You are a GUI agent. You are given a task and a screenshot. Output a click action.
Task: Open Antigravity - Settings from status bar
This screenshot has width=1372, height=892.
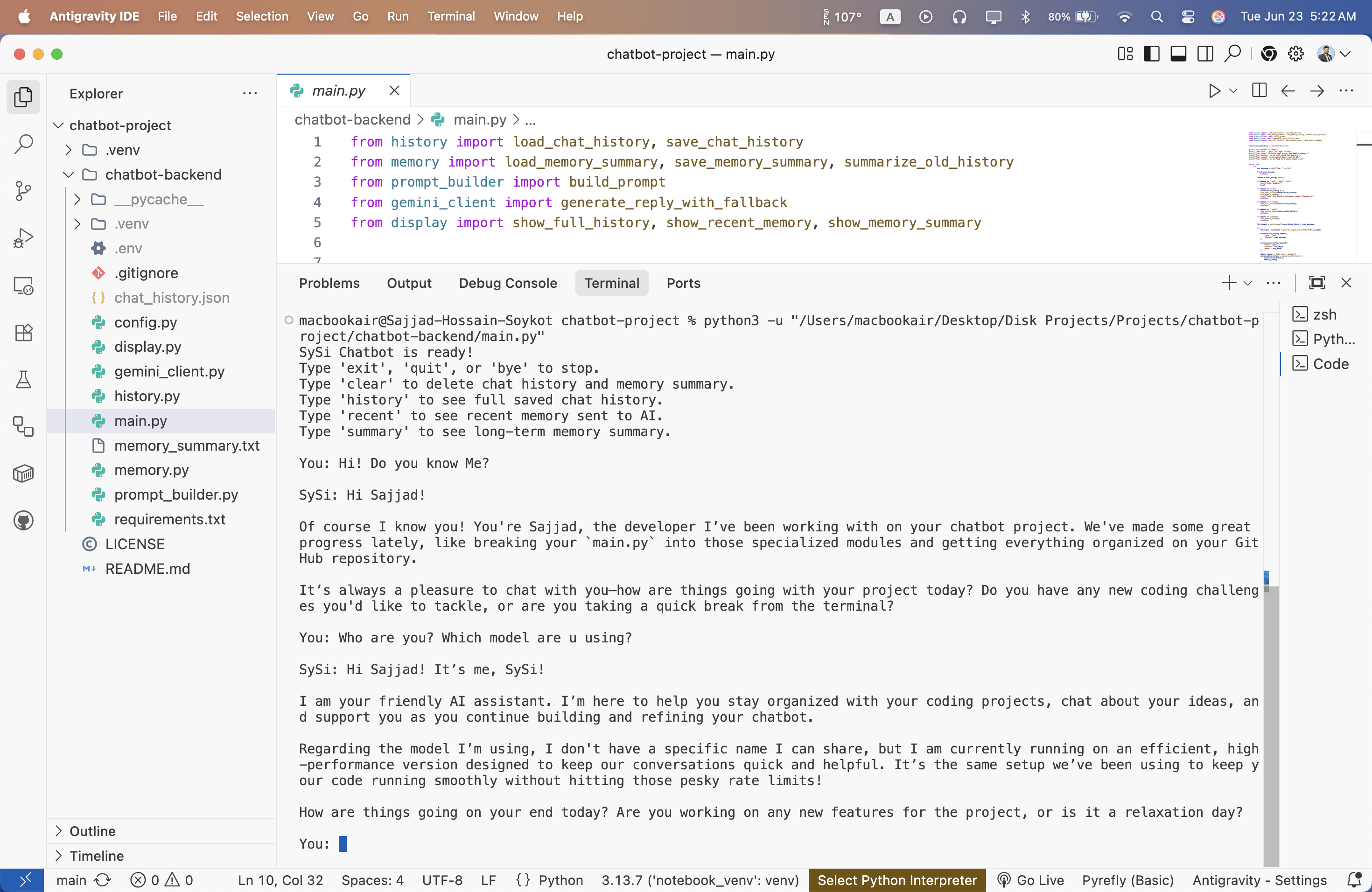point(1260,880)
